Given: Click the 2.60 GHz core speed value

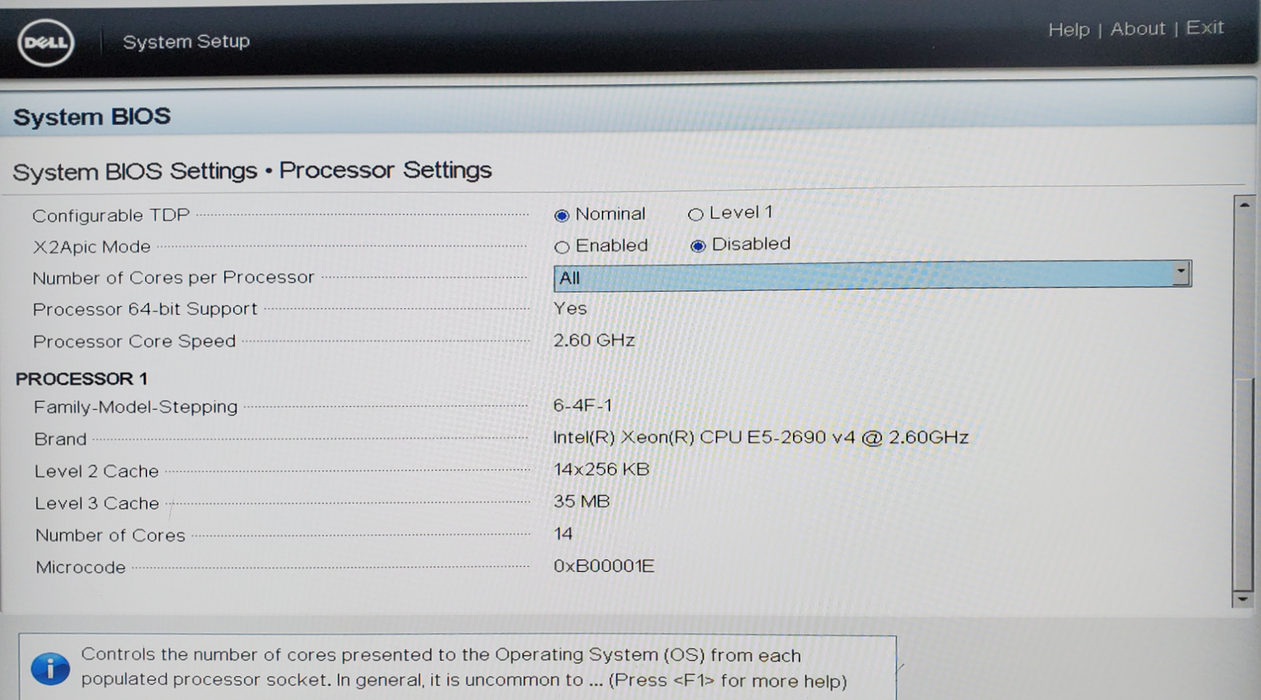Looking at the screenshot, I should [594, 340].
